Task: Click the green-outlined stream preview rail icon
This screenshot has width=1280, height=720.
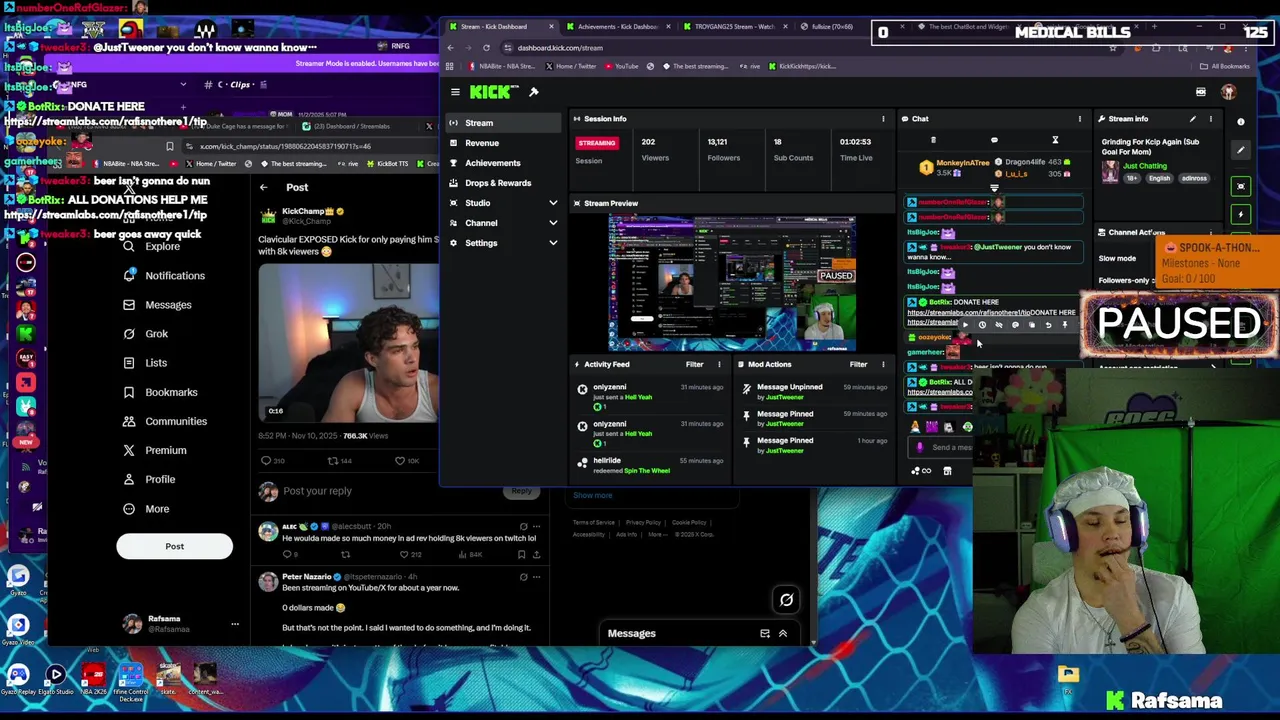Action: (x=1241, y=186)
